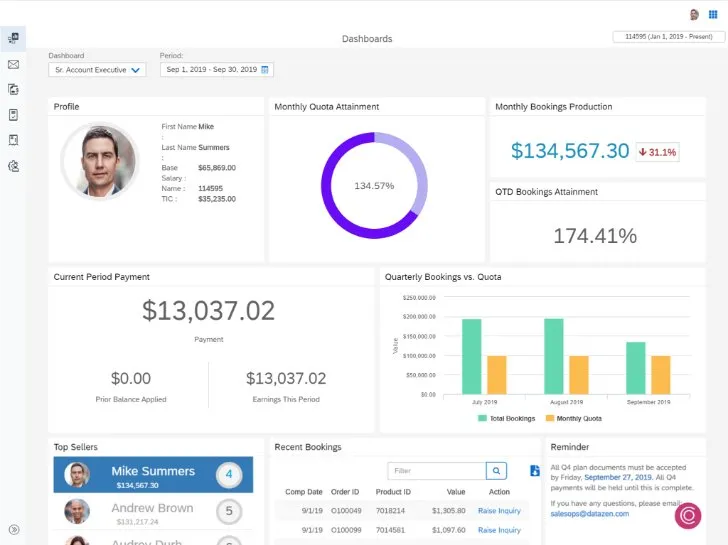Viewport: 728px width, 545px height.
Task: Open calendar picker in the Period field
Action: tap(265, 70)
